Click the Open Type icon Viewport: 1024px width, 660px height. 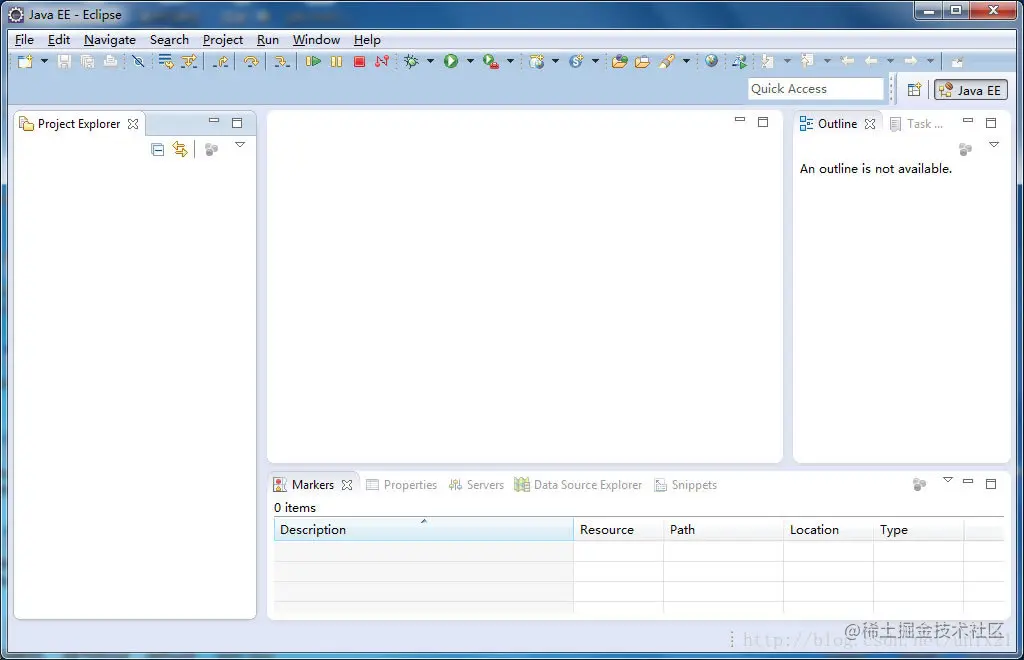pos(620,61)
